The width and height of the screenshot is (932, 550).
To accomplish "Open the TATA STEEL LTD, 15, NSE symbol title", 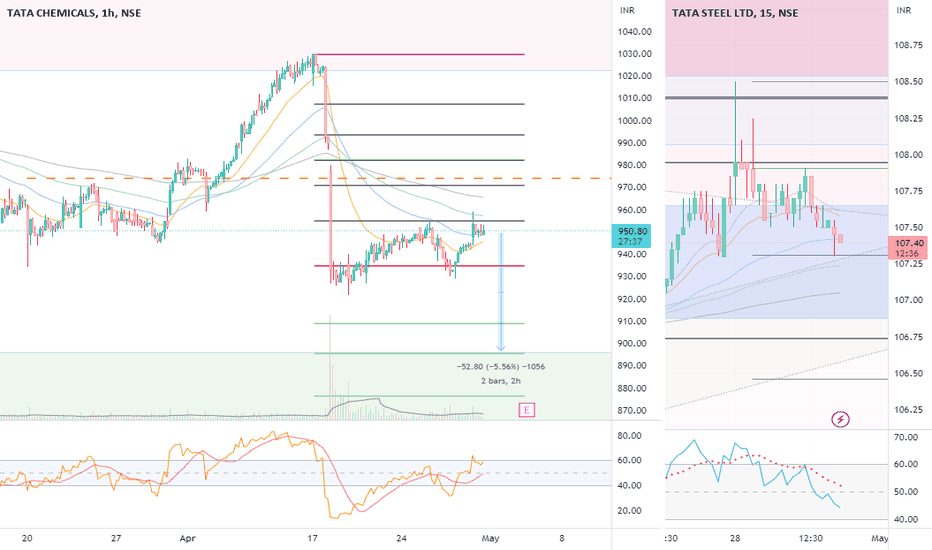I will (x=735, y=13).
